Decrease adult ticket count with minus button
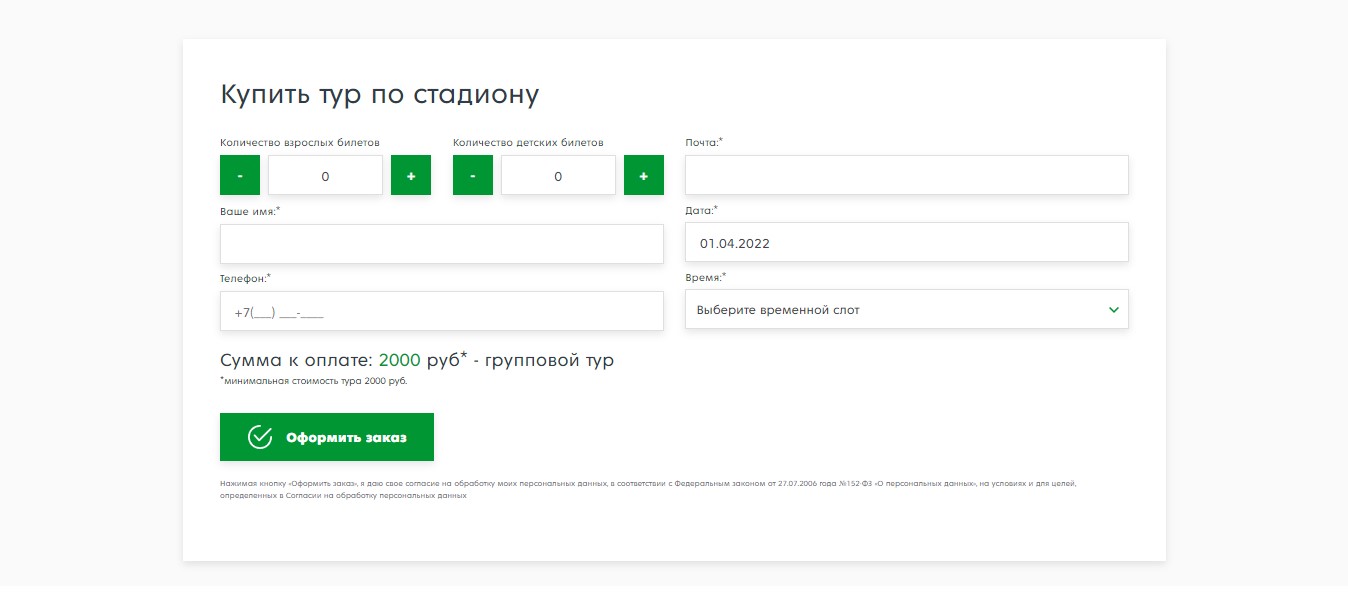This screenshot has height=599, width=1348. [240, 176]
